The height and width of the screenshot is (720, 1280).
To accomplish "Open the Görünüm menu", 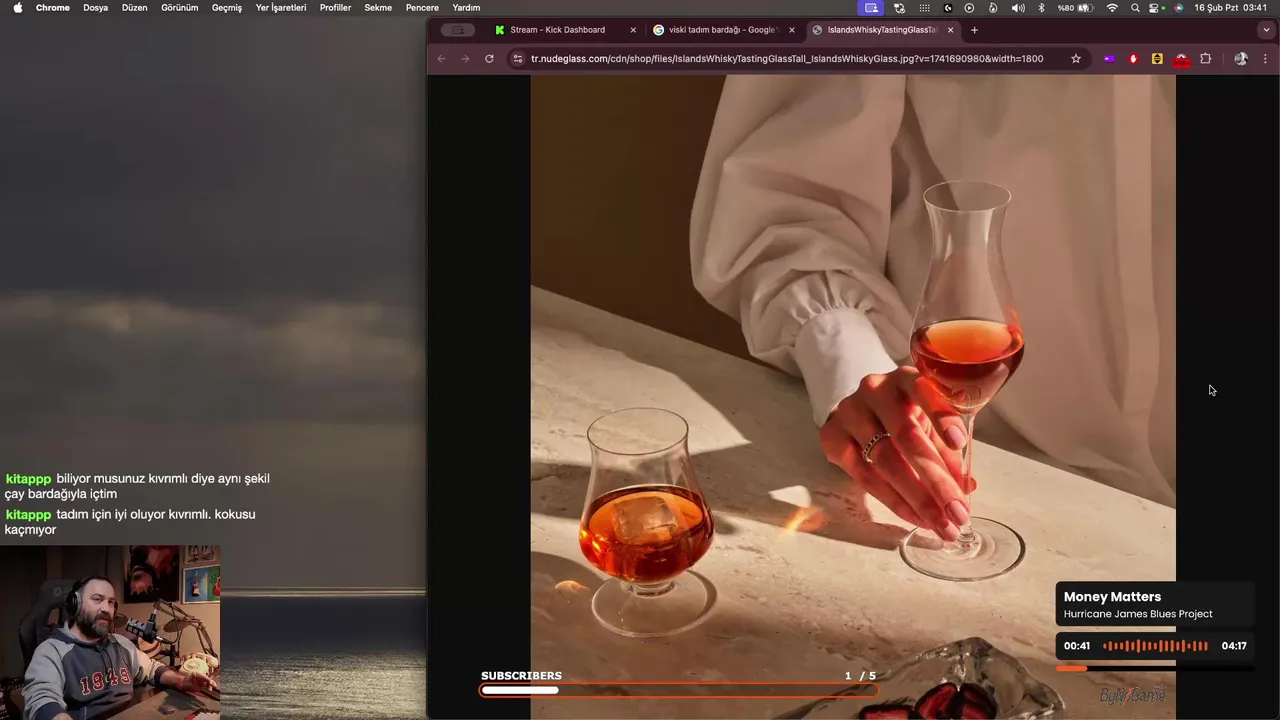I will click(x=180, y=7).
